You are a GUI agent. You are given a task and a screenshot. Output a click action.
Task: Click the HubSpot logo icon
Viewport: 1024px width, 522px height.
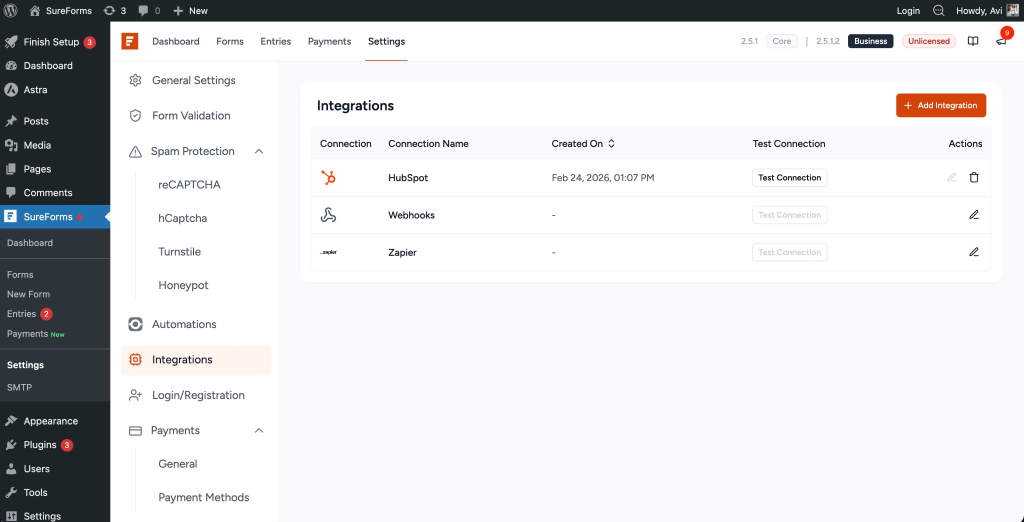click(x=328, y=178)
